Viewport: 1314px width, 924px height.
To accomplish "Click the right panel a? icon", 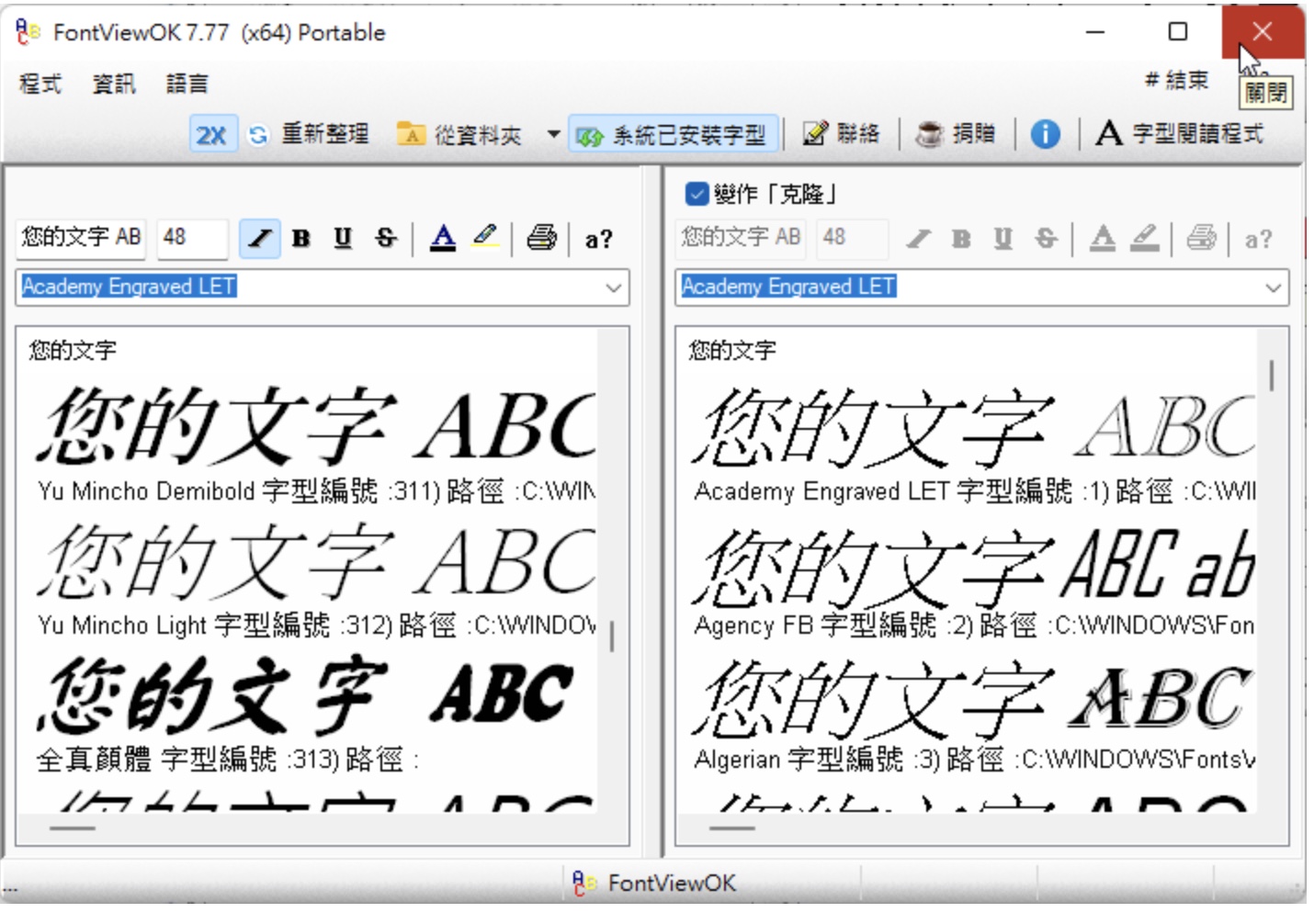I will tap(1258, 239).
